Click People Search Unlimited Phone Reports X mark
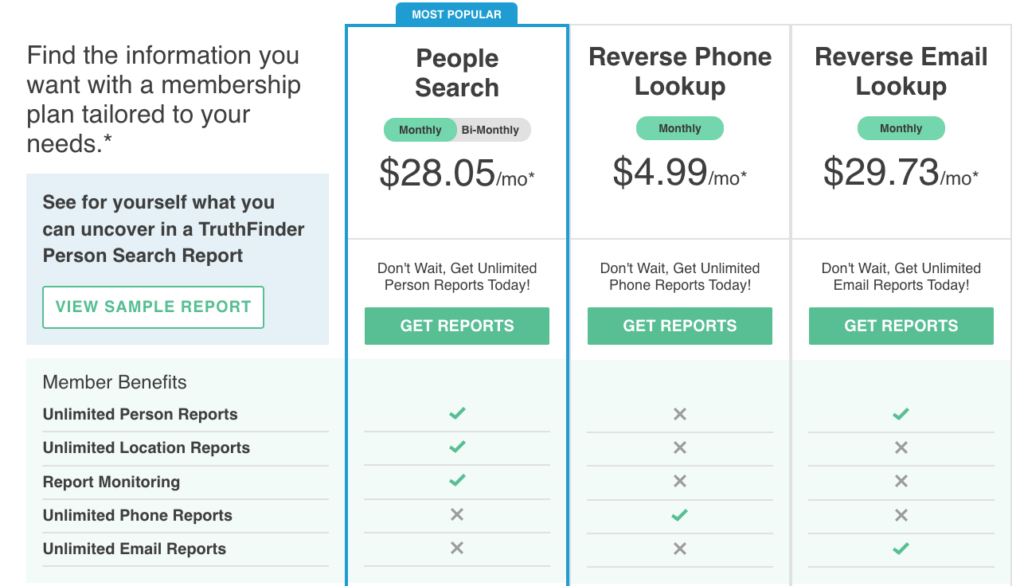1024x586 pixels. (457, 514)
